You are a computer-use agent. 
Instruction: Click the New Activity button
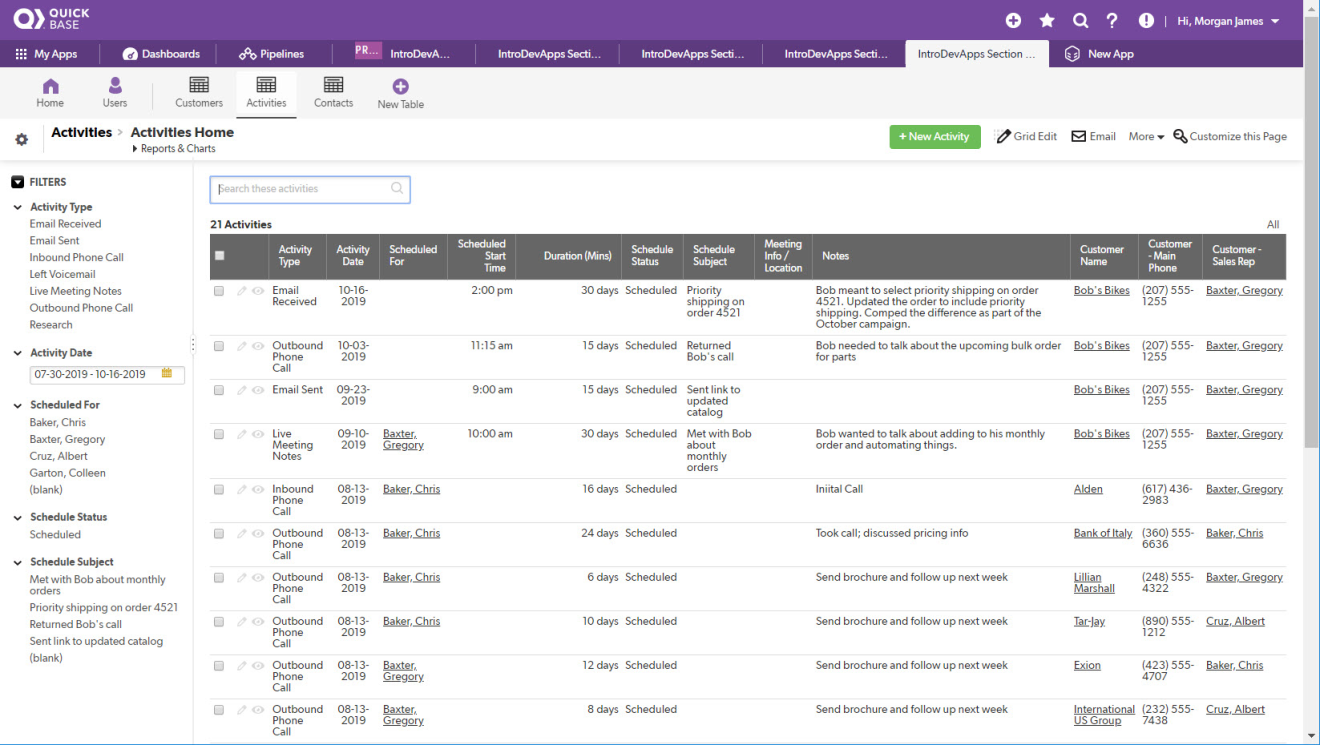(x=934, y=137)
